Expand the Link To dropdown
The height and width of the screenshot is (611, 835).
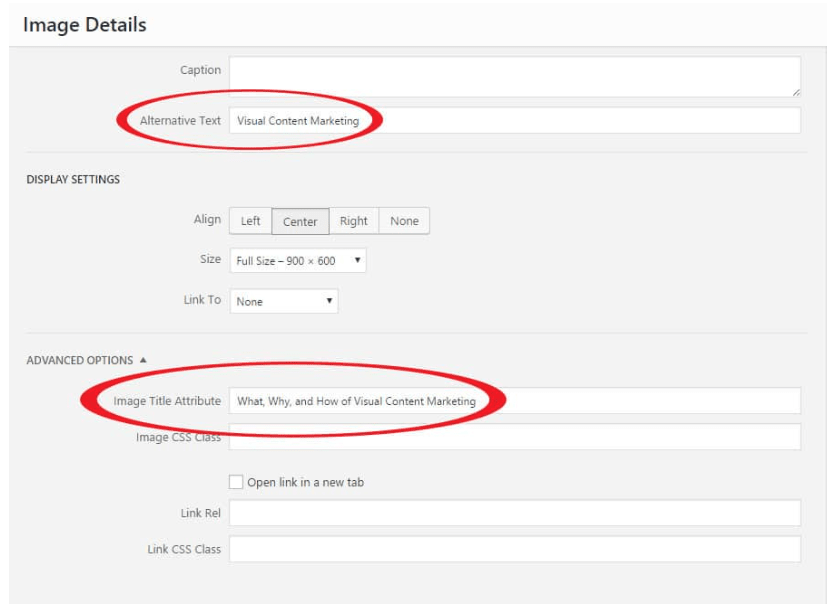click(284, 301)
